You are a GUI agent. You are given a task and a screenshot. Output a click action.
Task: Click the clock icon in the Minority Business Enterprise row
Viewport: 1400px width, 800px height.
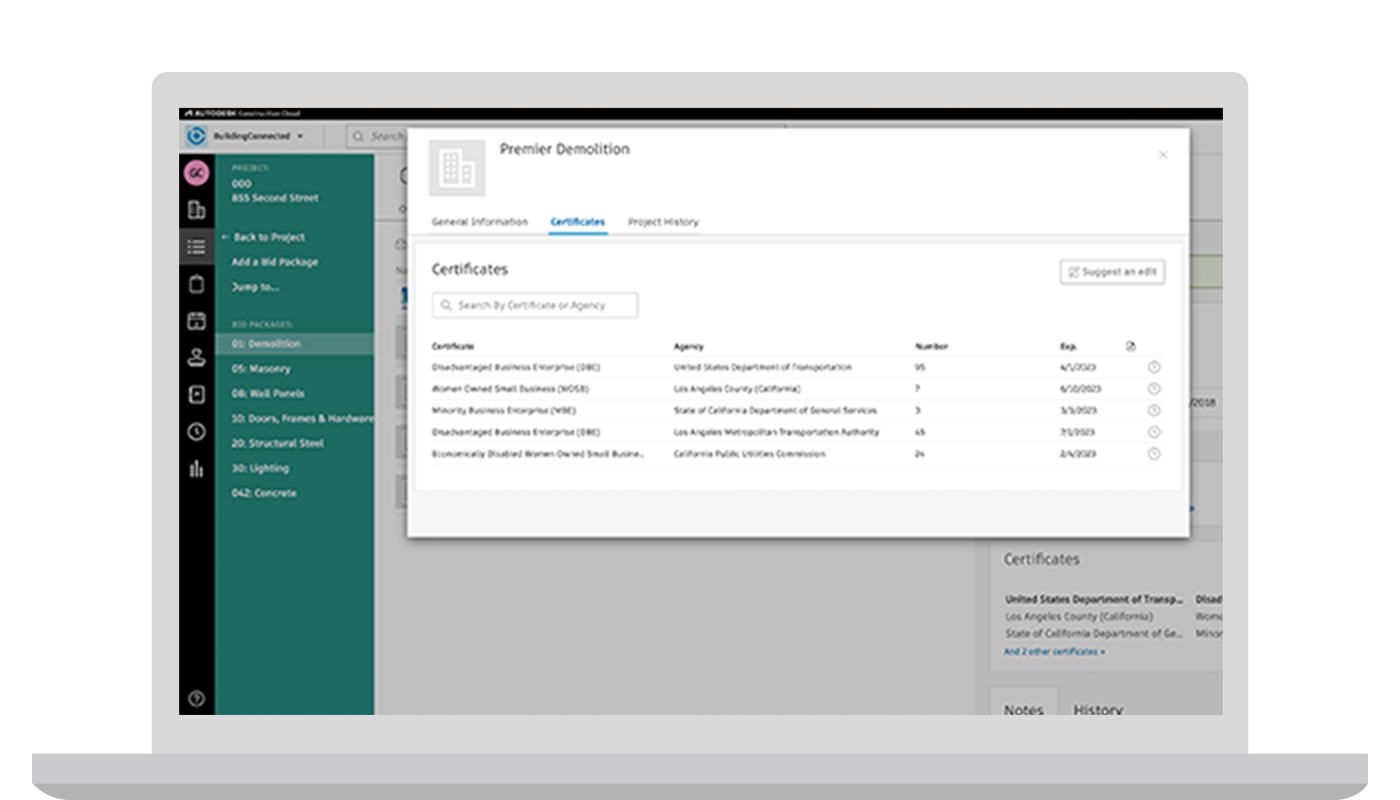pos(1153,410)
